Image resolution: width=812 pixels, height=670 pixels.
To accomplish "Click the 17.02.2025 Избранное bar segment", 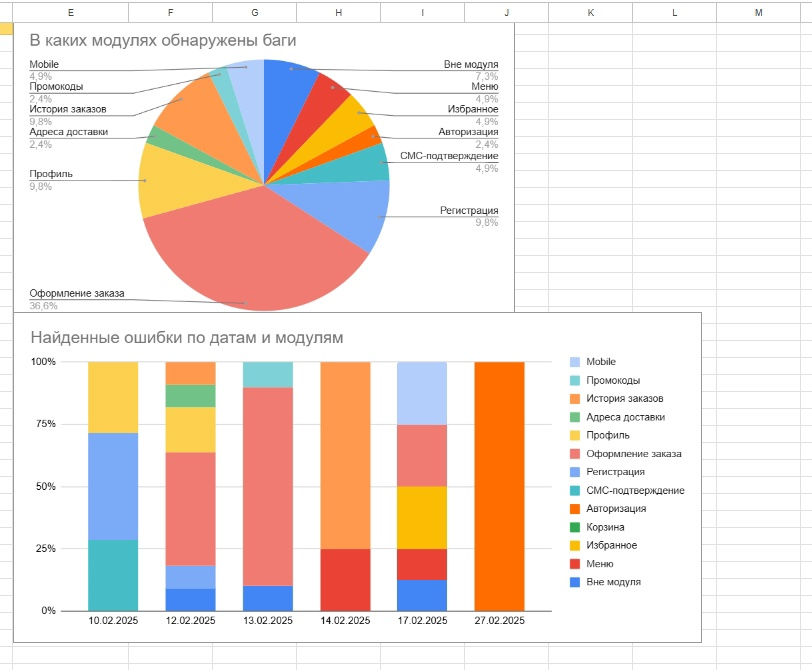I will tap(422, 518).
